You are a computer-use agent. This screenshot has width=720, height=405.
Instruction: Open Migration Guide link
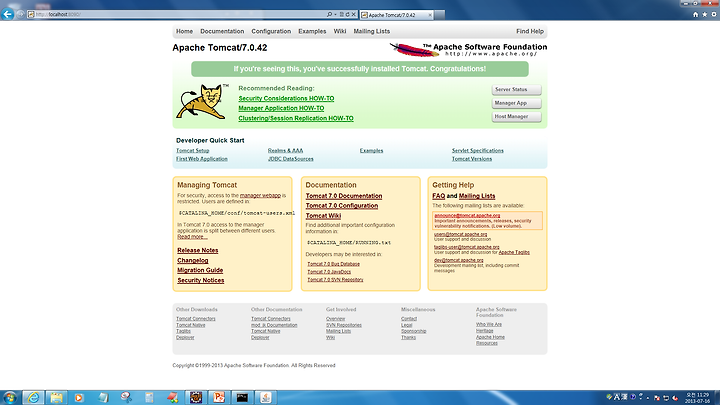[x=200, y=270]
